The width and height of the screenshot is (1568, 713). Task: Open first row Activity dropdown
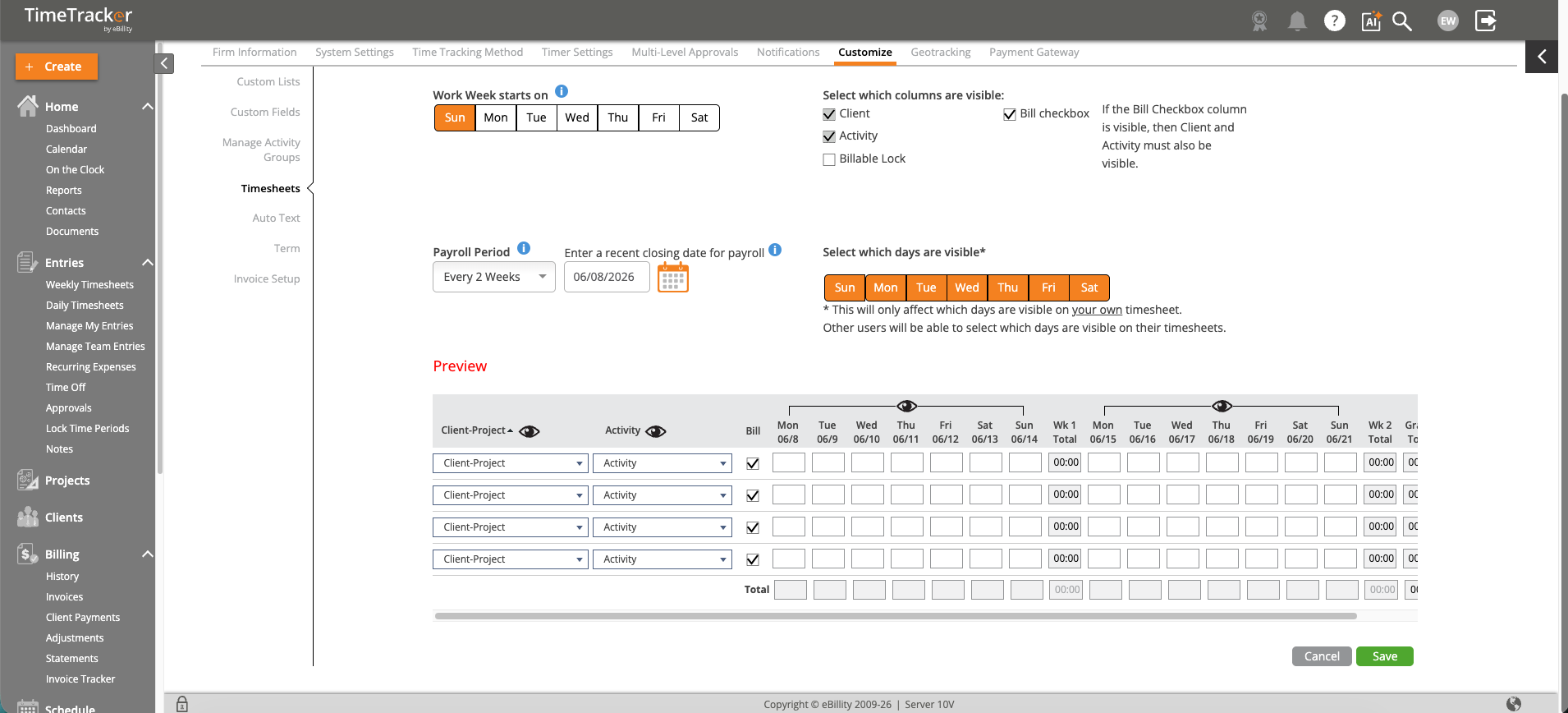pos(663,463)
